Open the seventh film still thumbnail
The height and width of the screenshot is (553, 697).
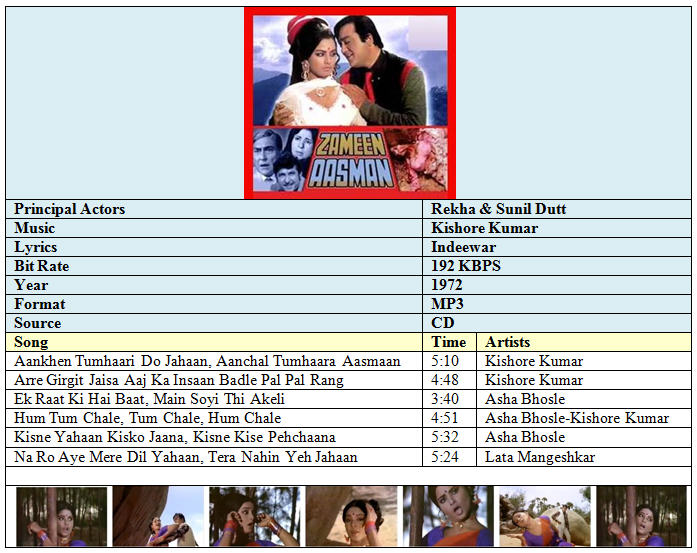pos(641,517)
